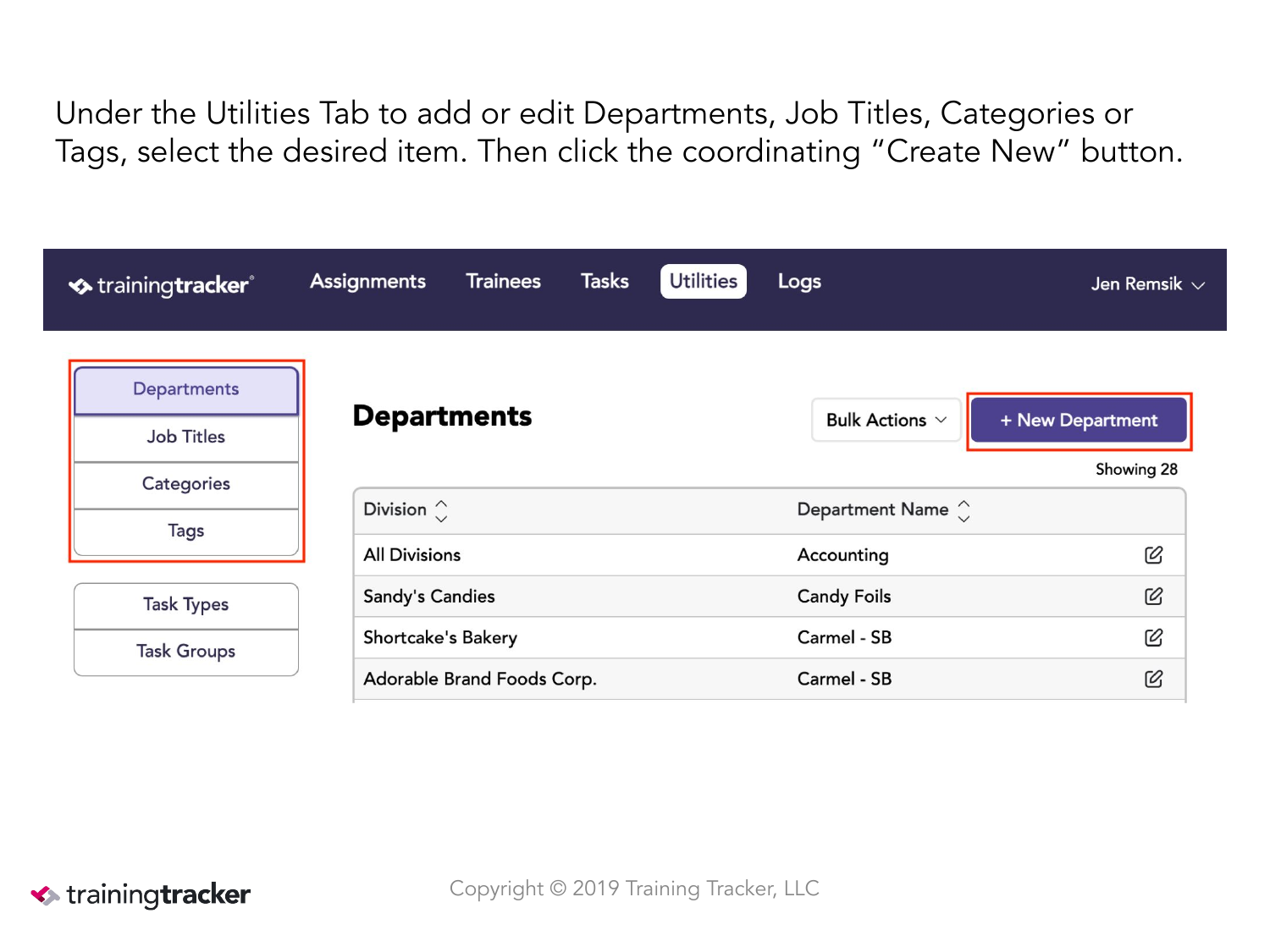
Task: Click the Accounting department name
Action: pos(843,555)
